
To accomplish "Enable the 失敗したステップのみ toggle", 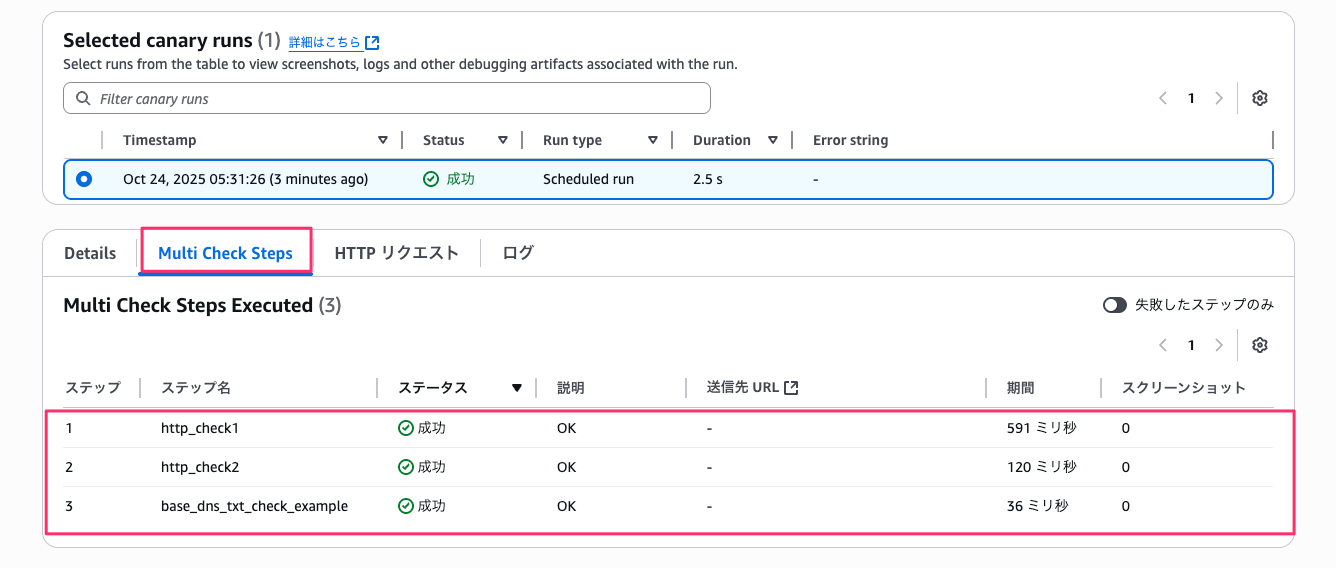I will click(x=1114, y=305).
